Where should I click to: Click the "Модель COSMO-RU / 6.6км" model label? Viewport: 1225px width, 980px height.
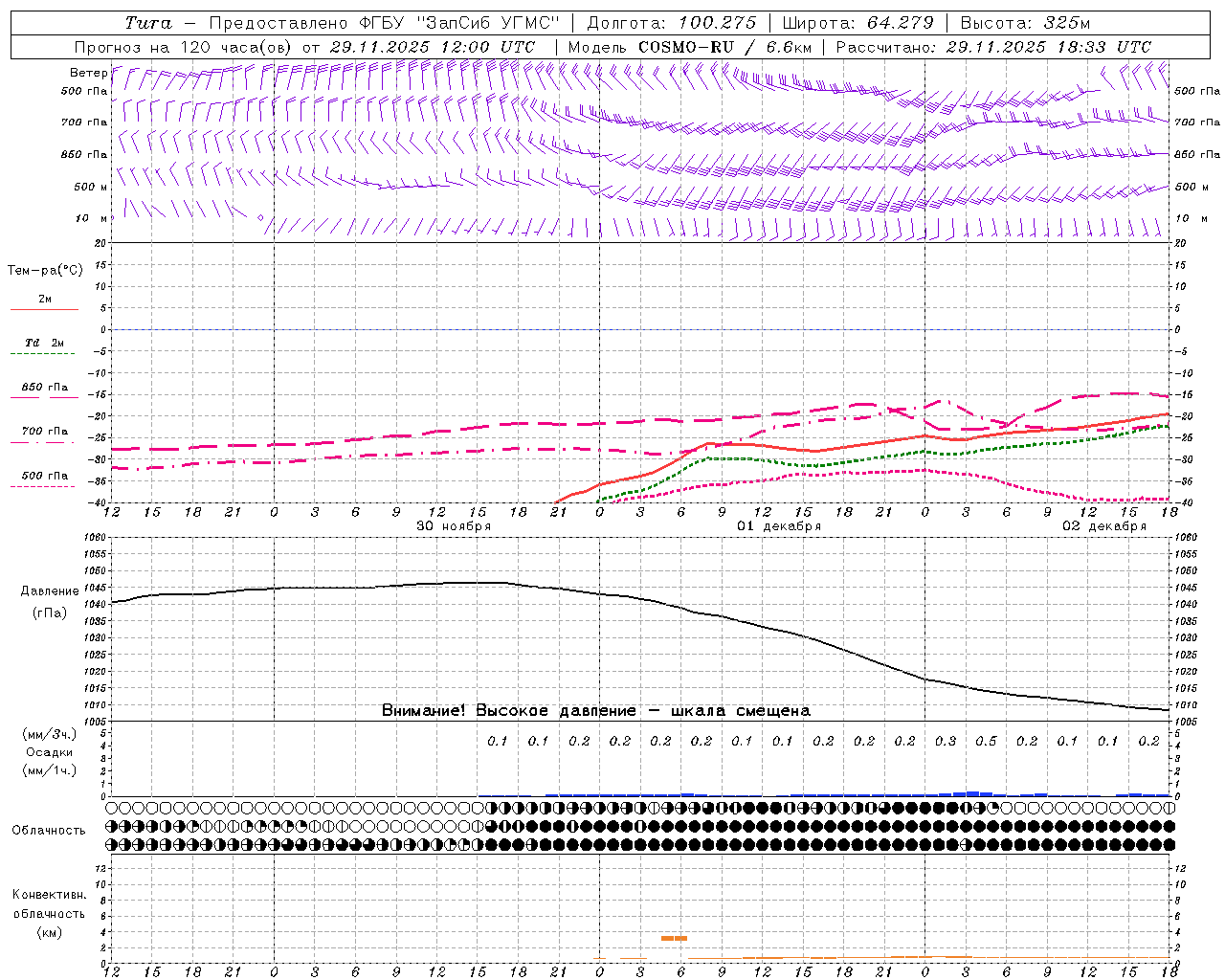tap(690, 47)
